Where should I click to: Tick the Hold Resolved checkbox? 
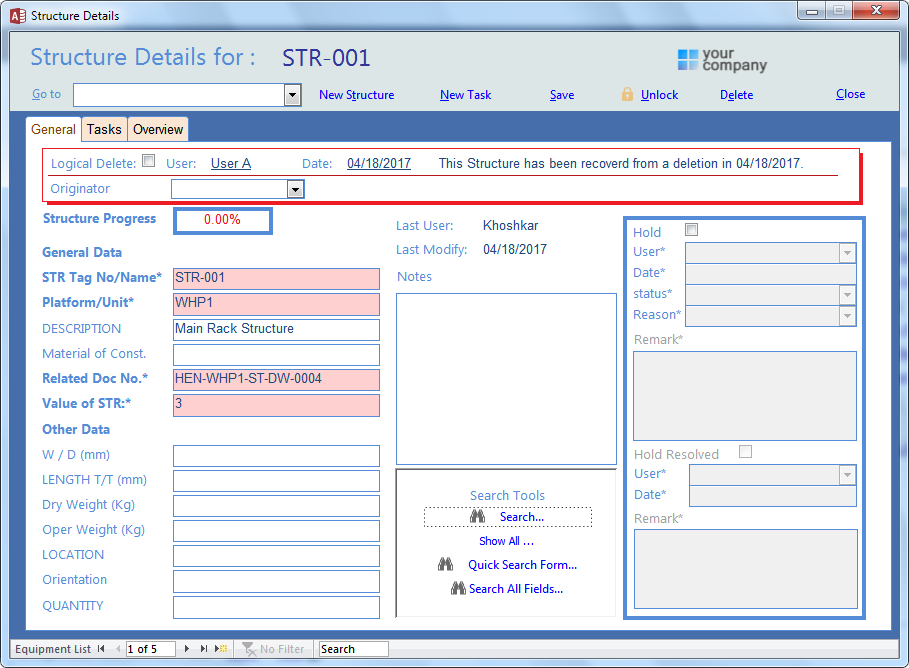[x=746, y=452]
